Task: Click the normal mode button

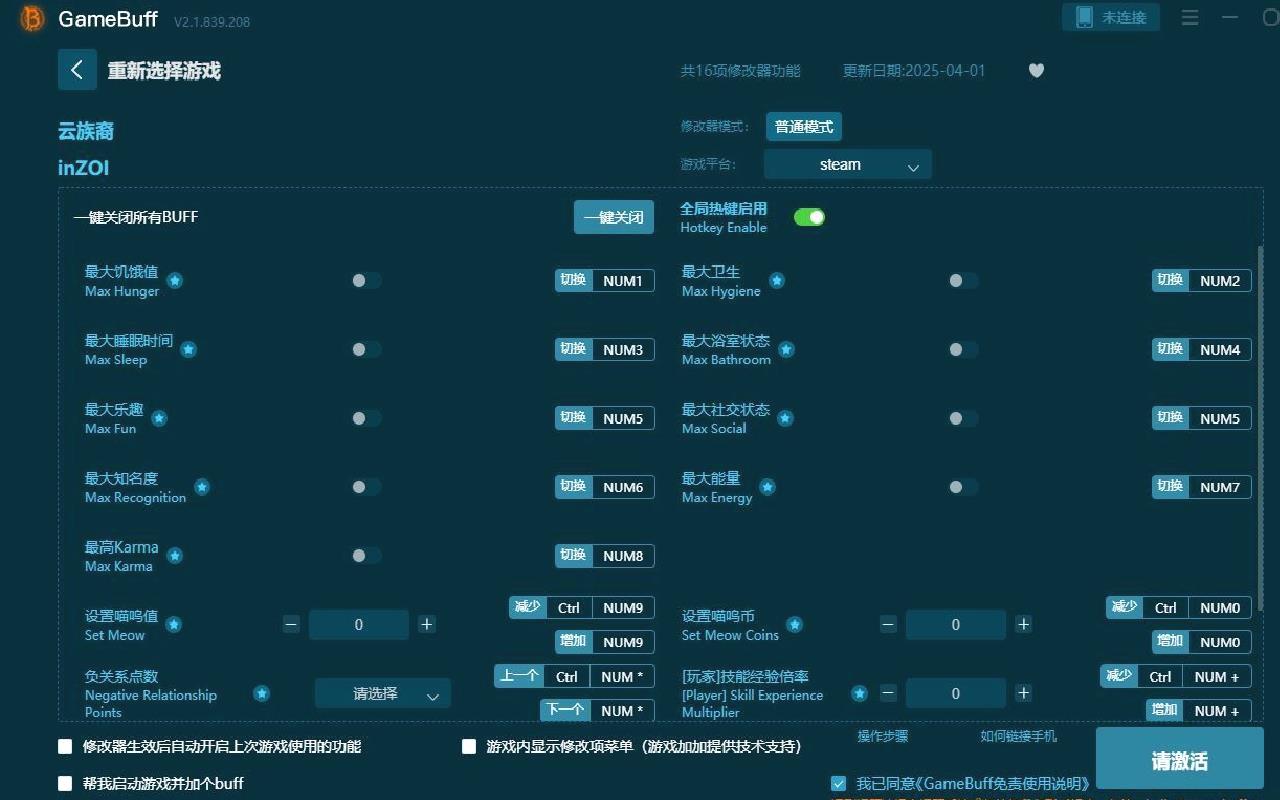Action: click(x=804, y=127)
